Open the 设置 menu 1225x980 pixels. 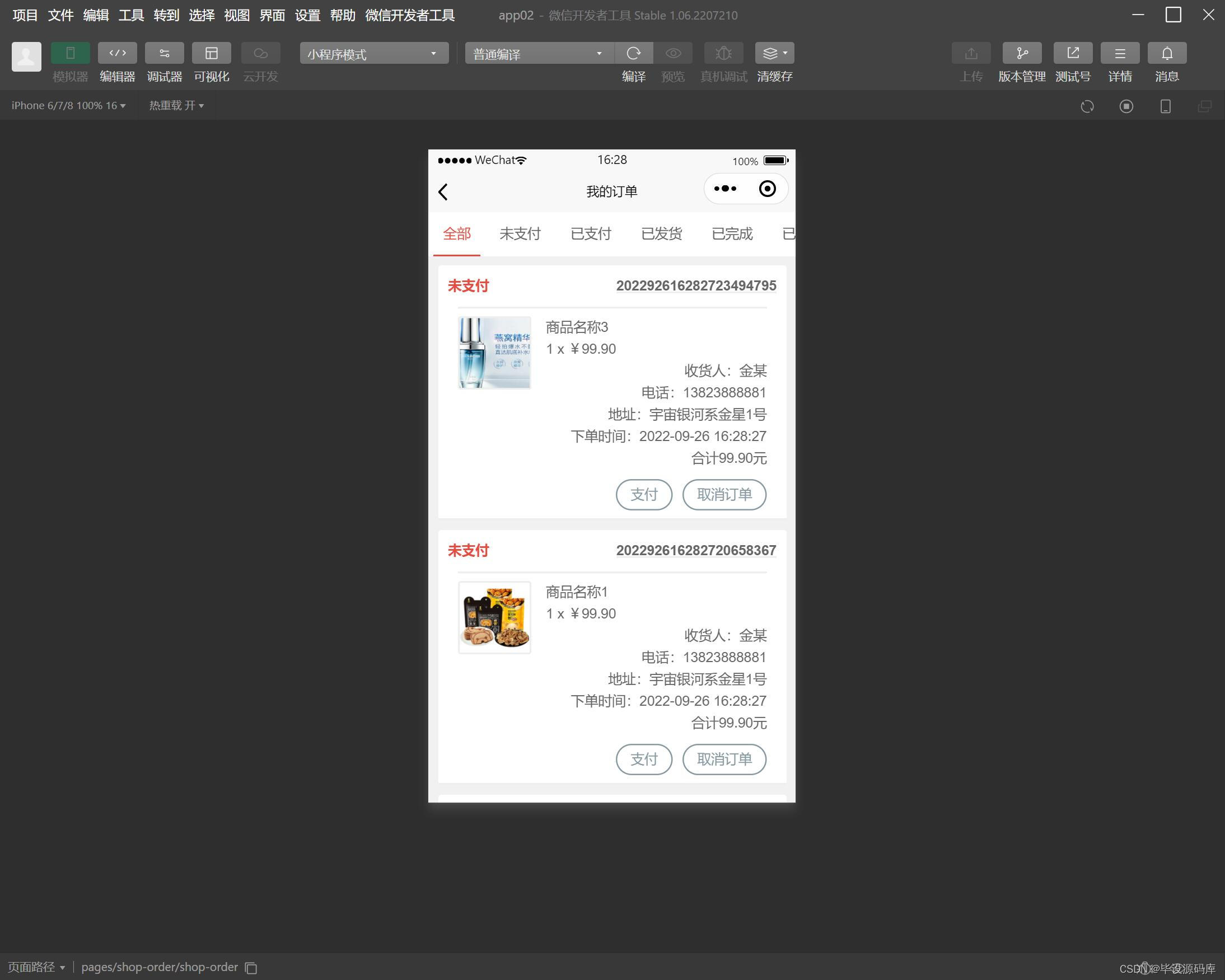click(x=307, y=15)
